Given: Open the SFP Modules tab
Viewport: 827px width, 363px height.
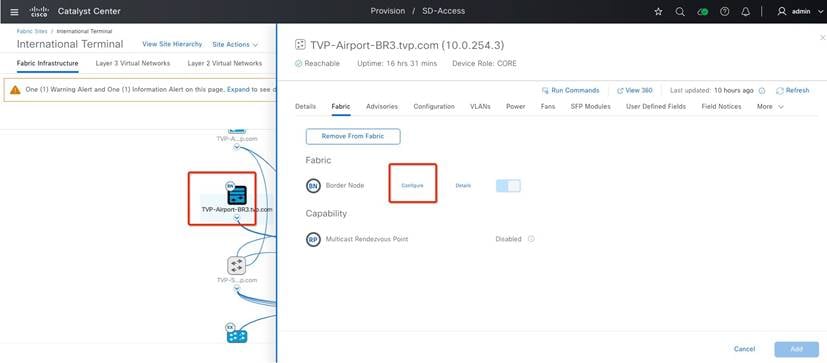Looking at the screenshot, I should tap(591, 107).
